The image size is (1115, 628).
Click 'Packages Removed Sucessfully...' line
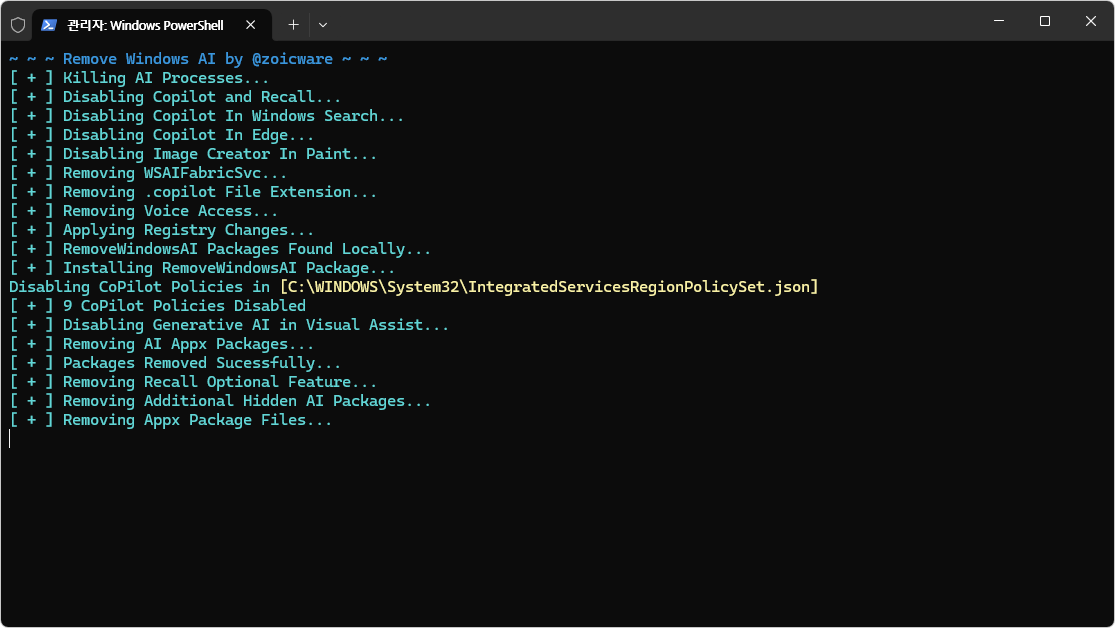click(175, 363)
